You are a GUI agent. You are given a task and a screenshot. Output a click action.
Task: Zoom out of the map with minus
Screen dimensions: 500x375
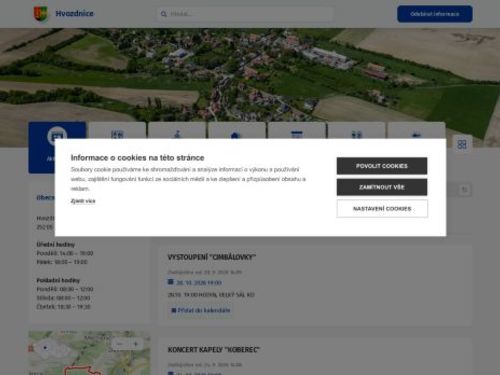click(120, 344)
